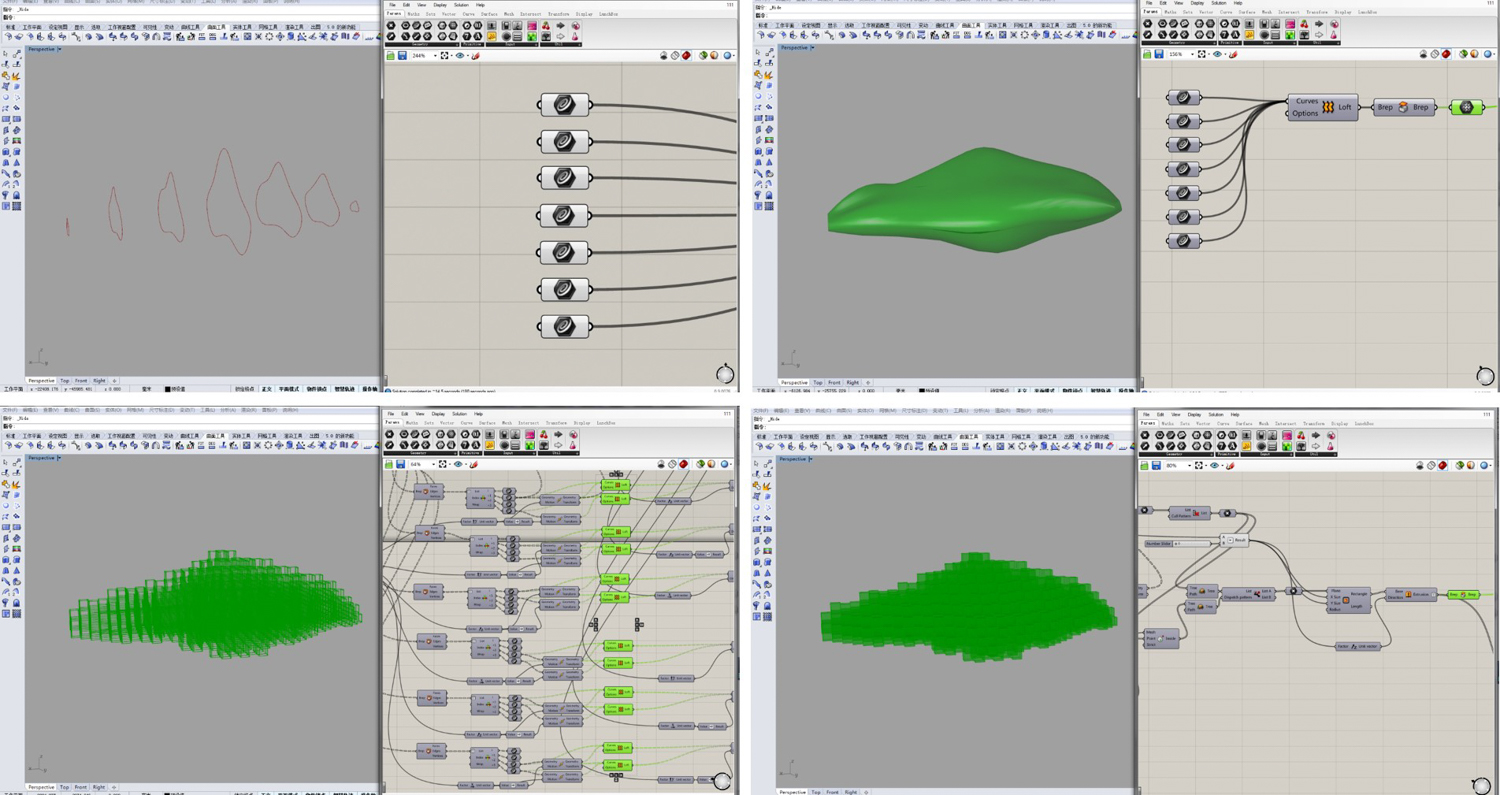Screen dimensions: 1500x795
Task: Open the File menu in top-left Grasshopper
Action: pyautogui.click(x=393, y=4)
